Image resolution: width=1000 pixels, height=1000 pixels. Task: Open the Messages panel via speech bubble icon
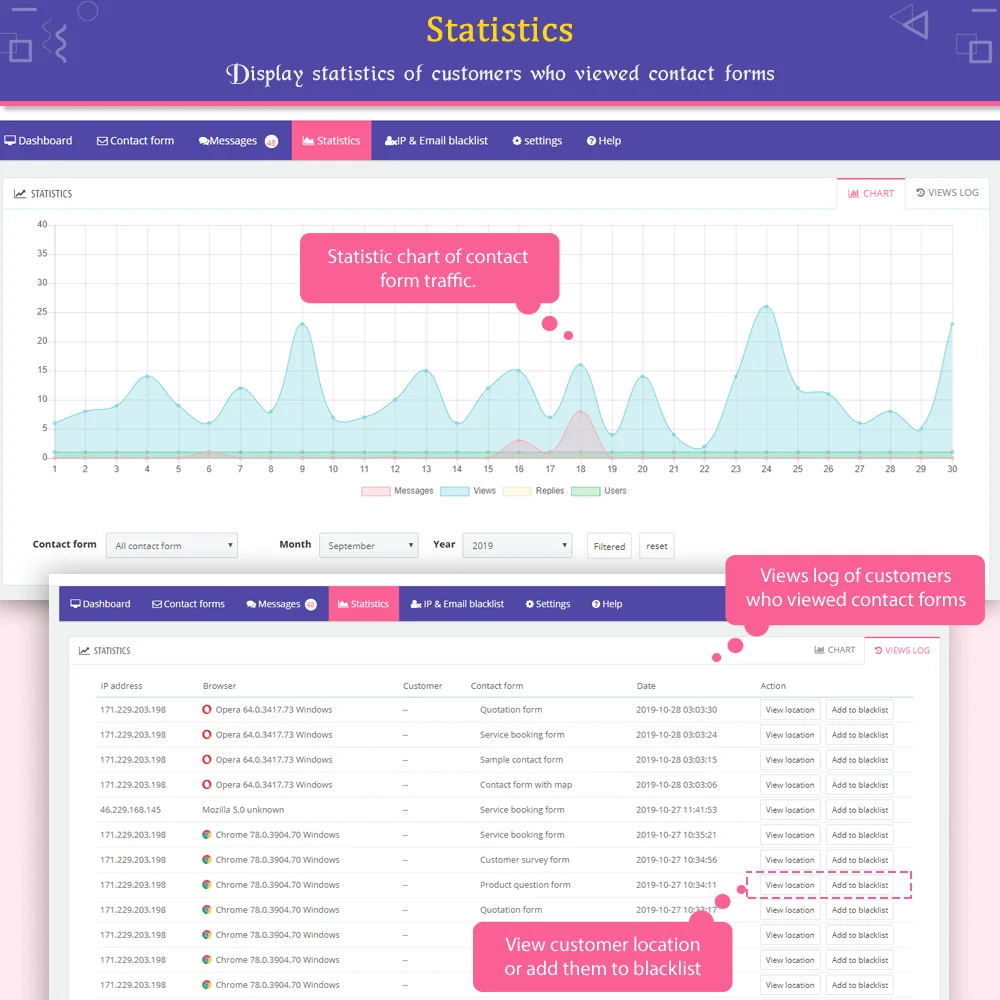click(203, 140)
